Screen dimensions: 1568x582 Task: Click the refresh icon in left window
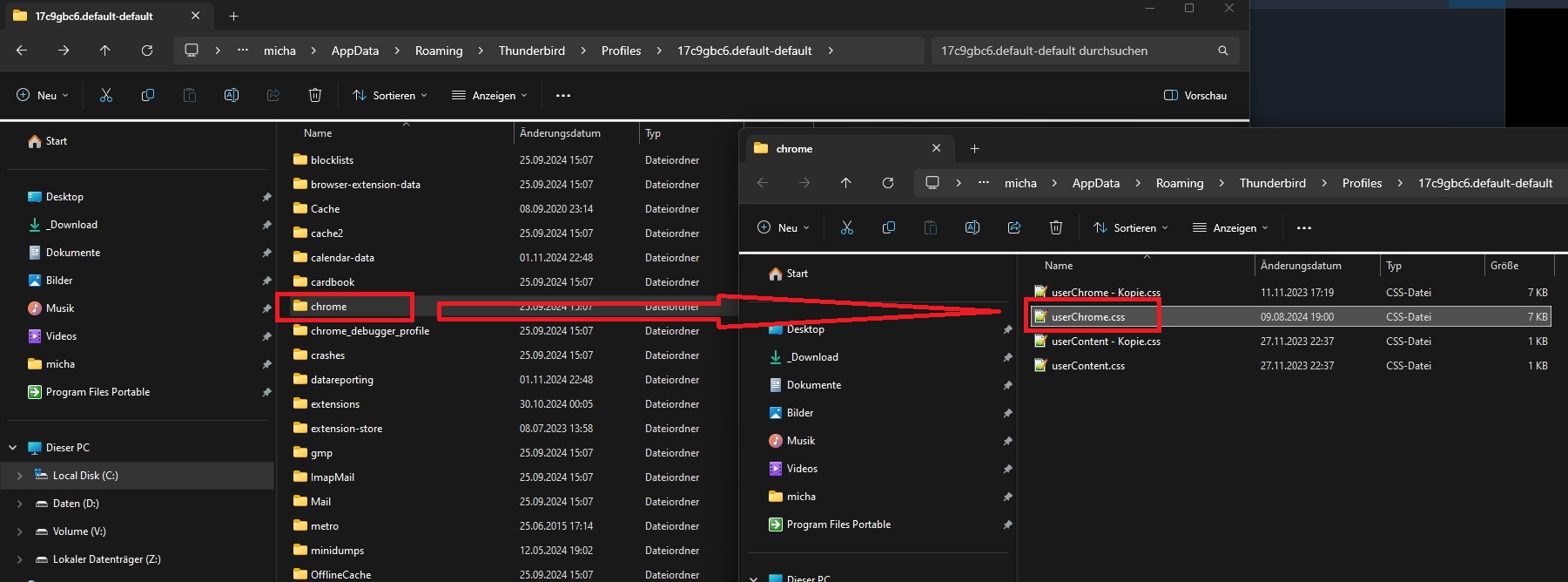pyautogui.click(x=147, y=51)
